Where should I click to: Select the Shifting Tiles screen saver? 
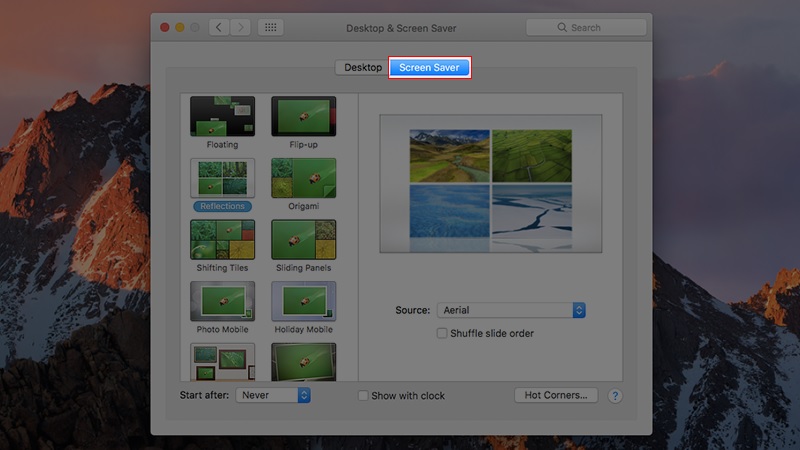coord(222,240)
